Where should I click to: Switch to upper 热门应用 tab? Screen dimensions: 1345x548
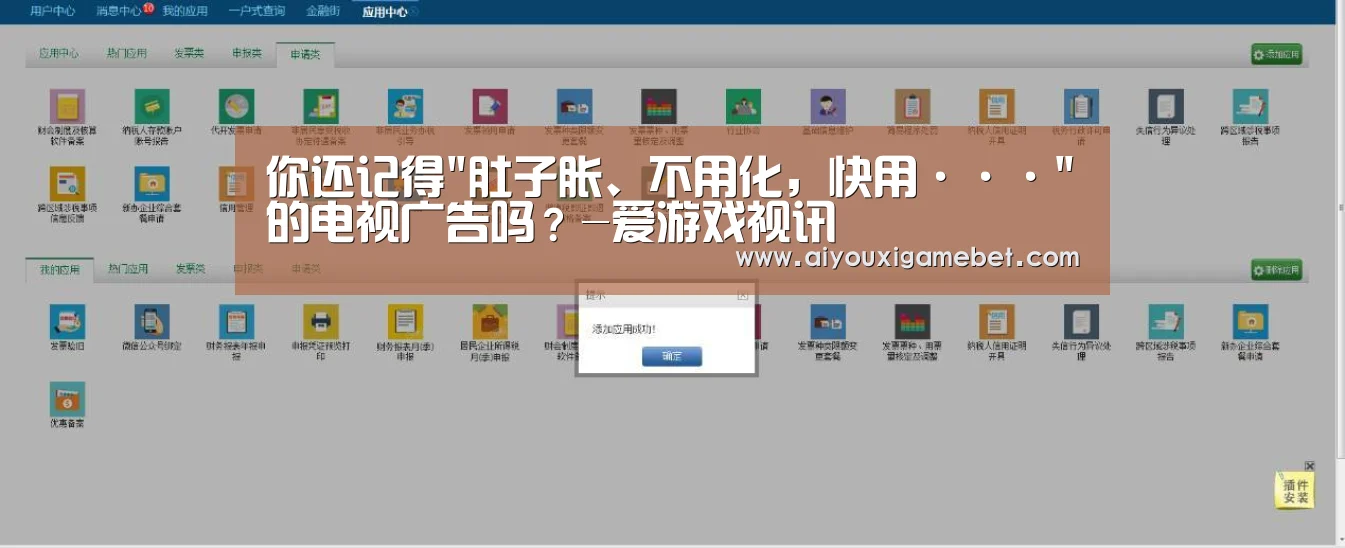pyautogui.click(x=127, y=54)
